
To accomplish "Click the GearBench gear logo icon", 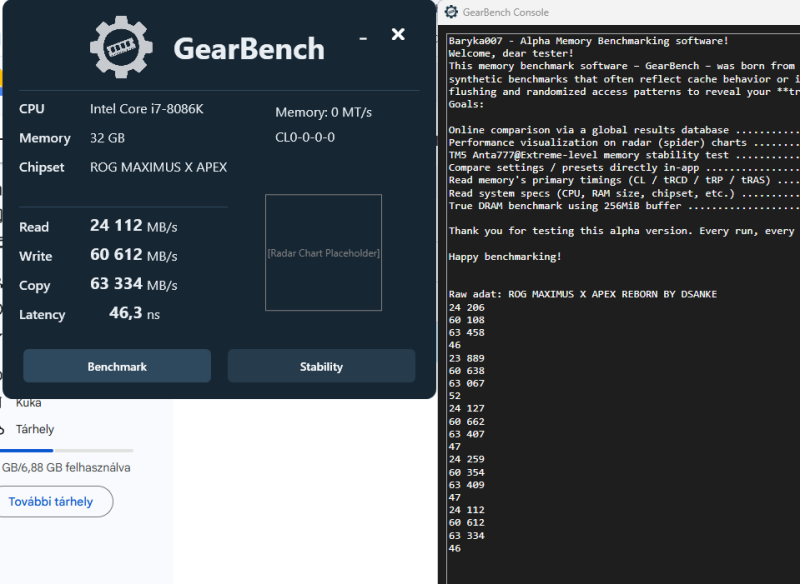I will [x=121, y=47].
